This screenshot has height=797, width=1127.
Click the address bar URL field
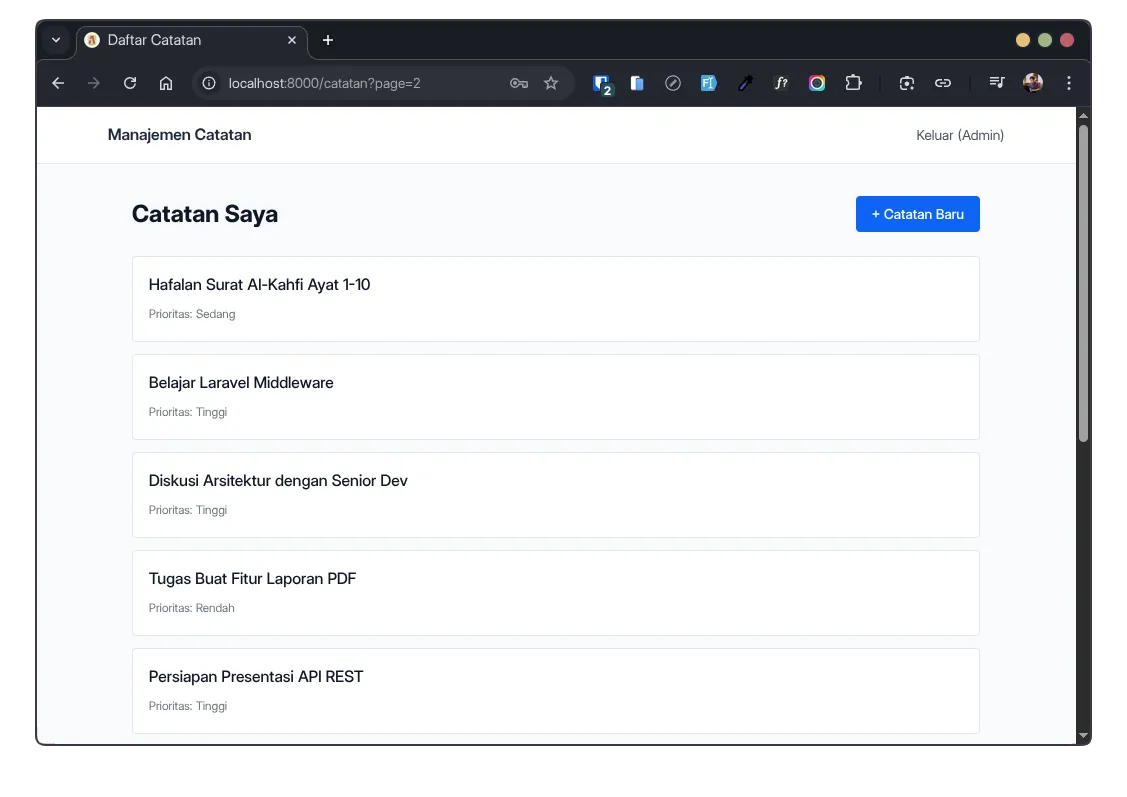[360, 84]
